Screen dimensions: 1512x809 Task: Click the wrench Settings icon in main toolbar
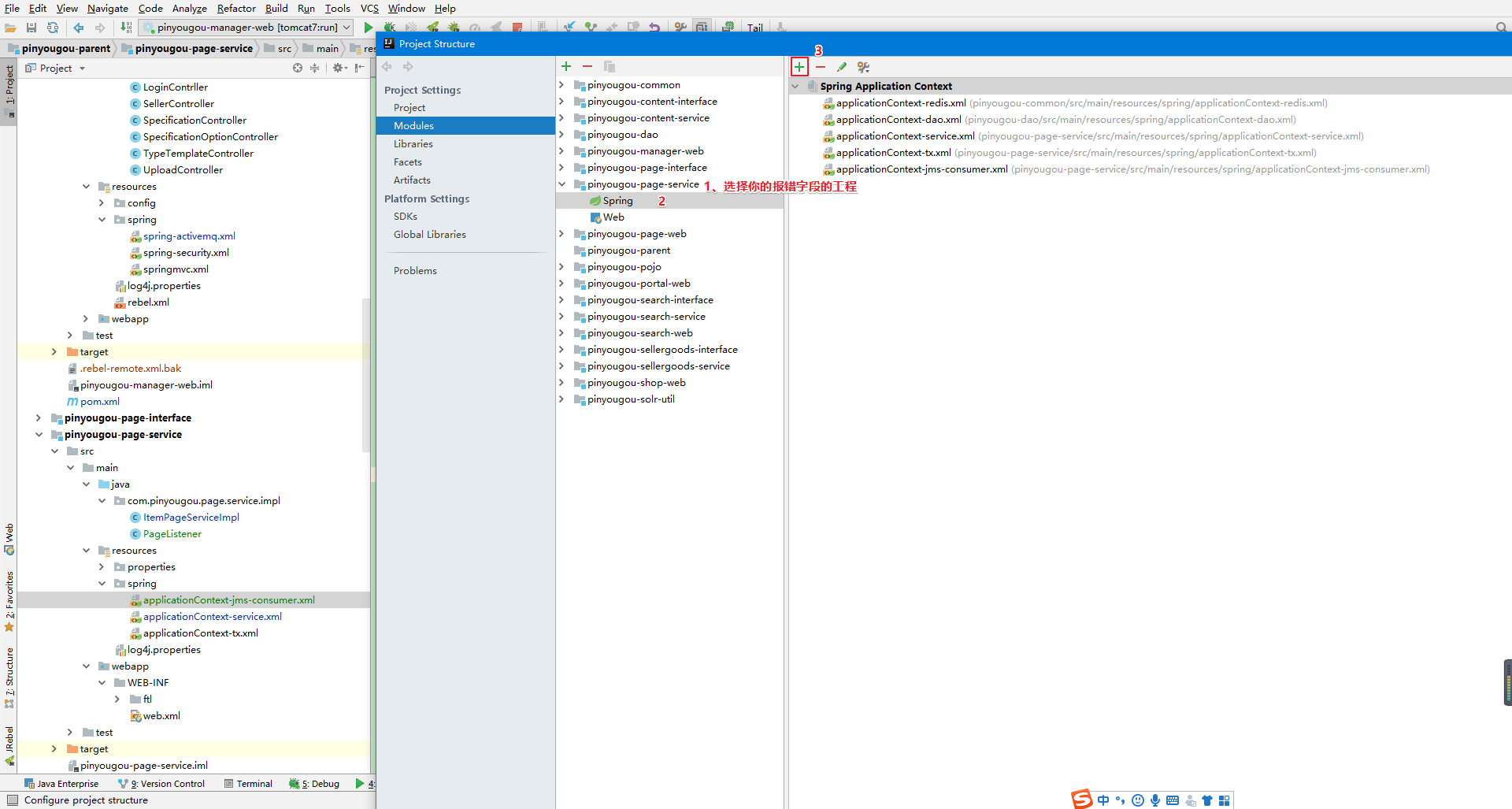pyautogui.click(x=680, y=28)
